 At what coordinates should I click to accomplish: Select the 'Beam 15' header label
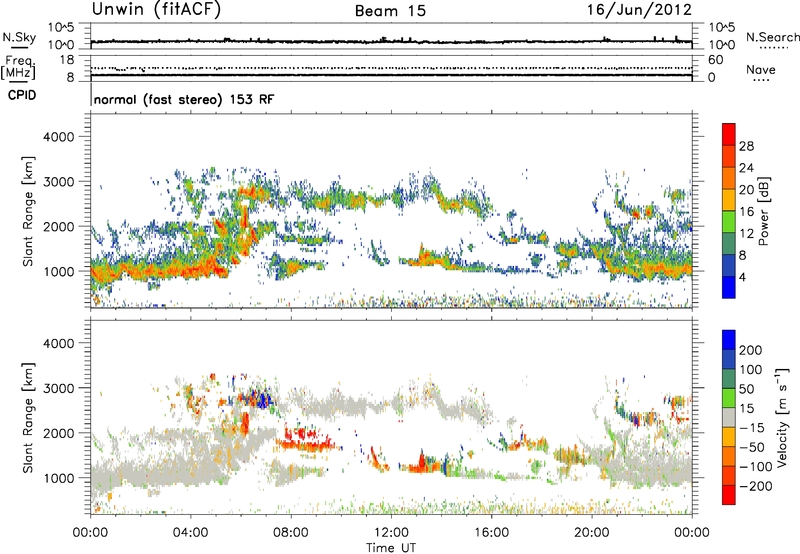pyautogui.click(x=390, y=11)
